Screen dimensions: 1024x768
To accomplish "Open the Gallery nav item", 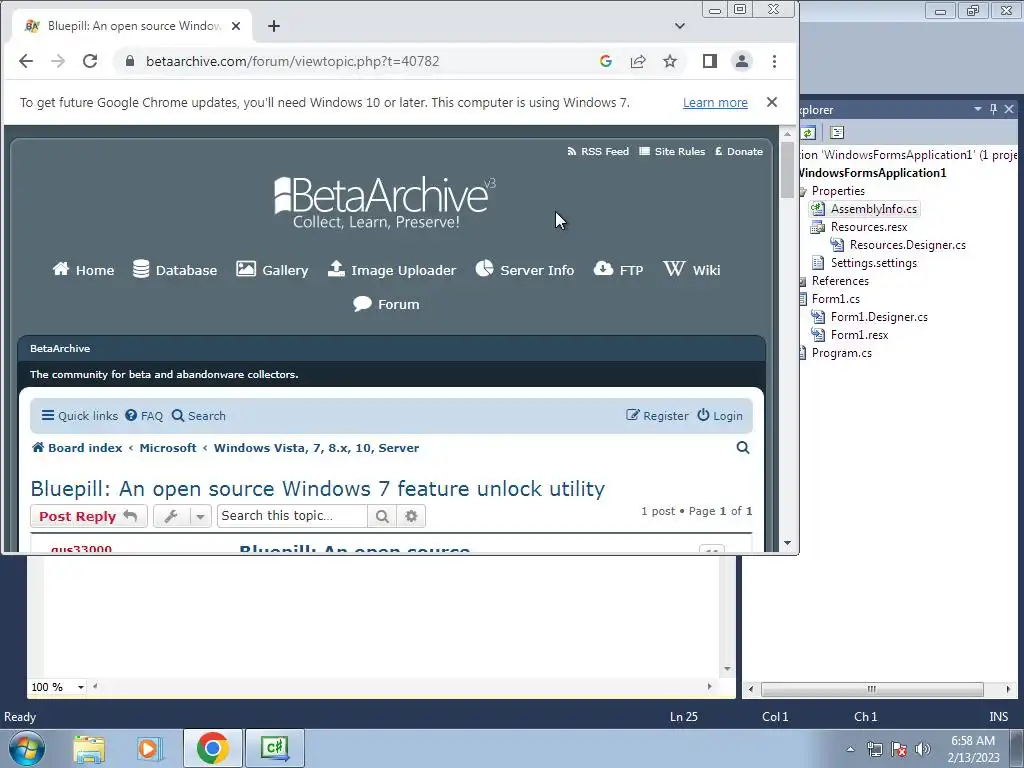I will pyautogui.click(x=272, y=270).
